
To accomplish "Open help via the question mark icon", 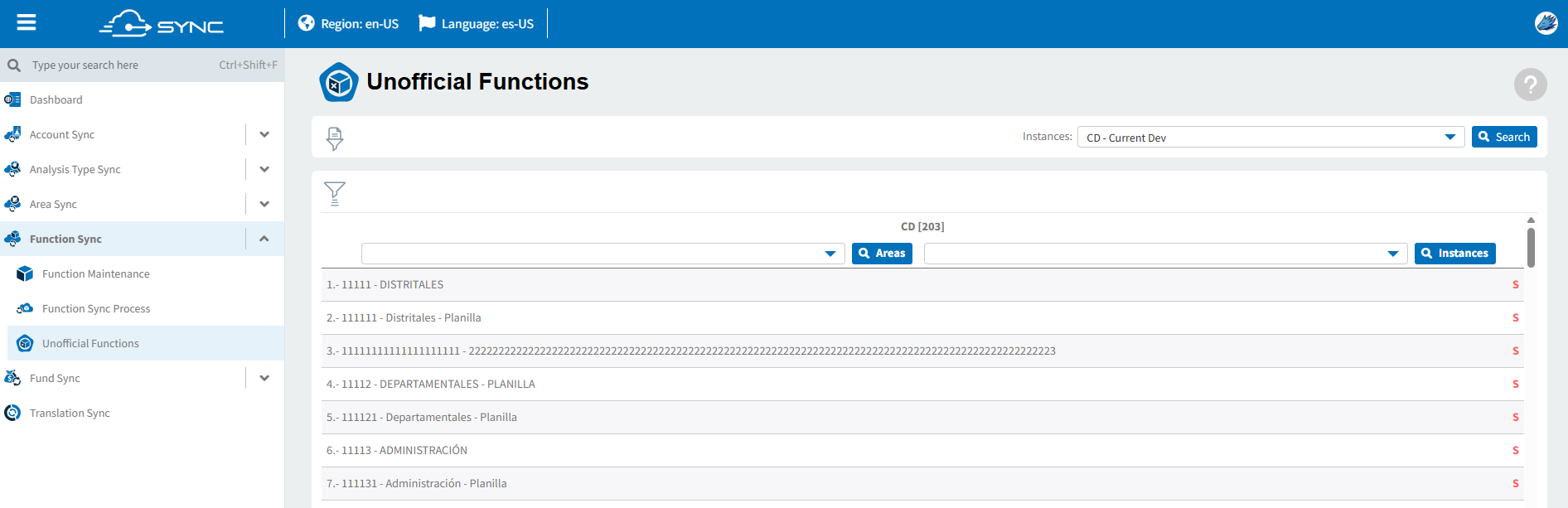I will tap(1530, 84).
